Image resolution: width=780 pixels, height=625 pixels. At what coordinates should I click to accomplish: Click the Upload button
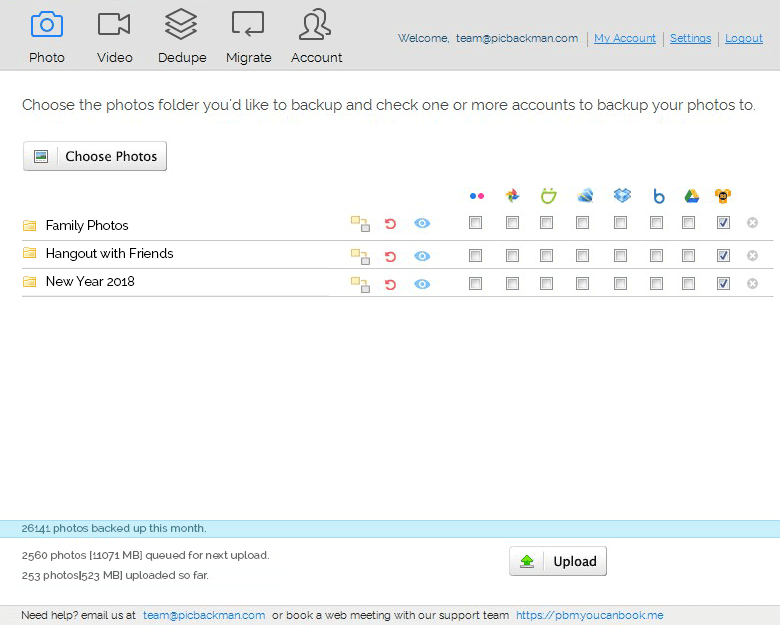tap(558, 561)
